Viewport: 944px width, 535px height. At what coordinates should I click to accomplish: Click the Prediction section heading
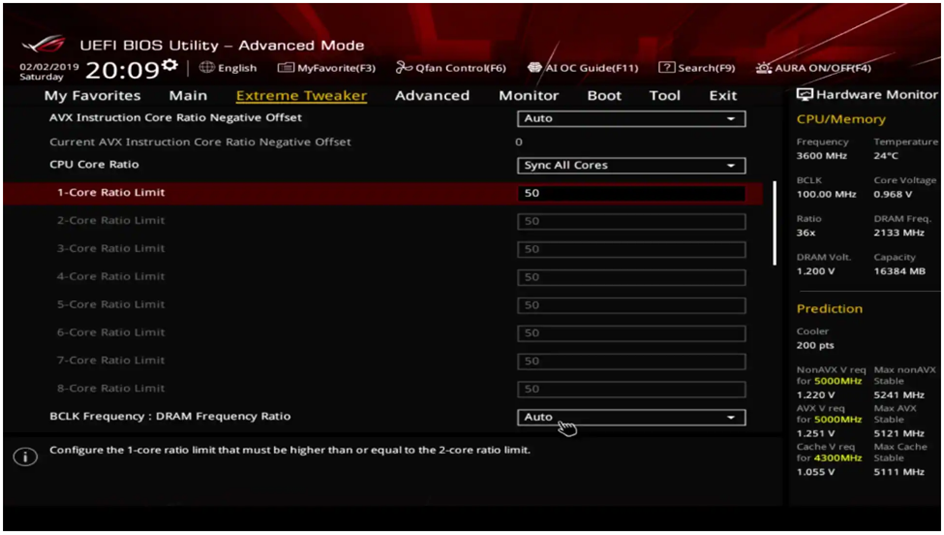click(x=829, y=309)
